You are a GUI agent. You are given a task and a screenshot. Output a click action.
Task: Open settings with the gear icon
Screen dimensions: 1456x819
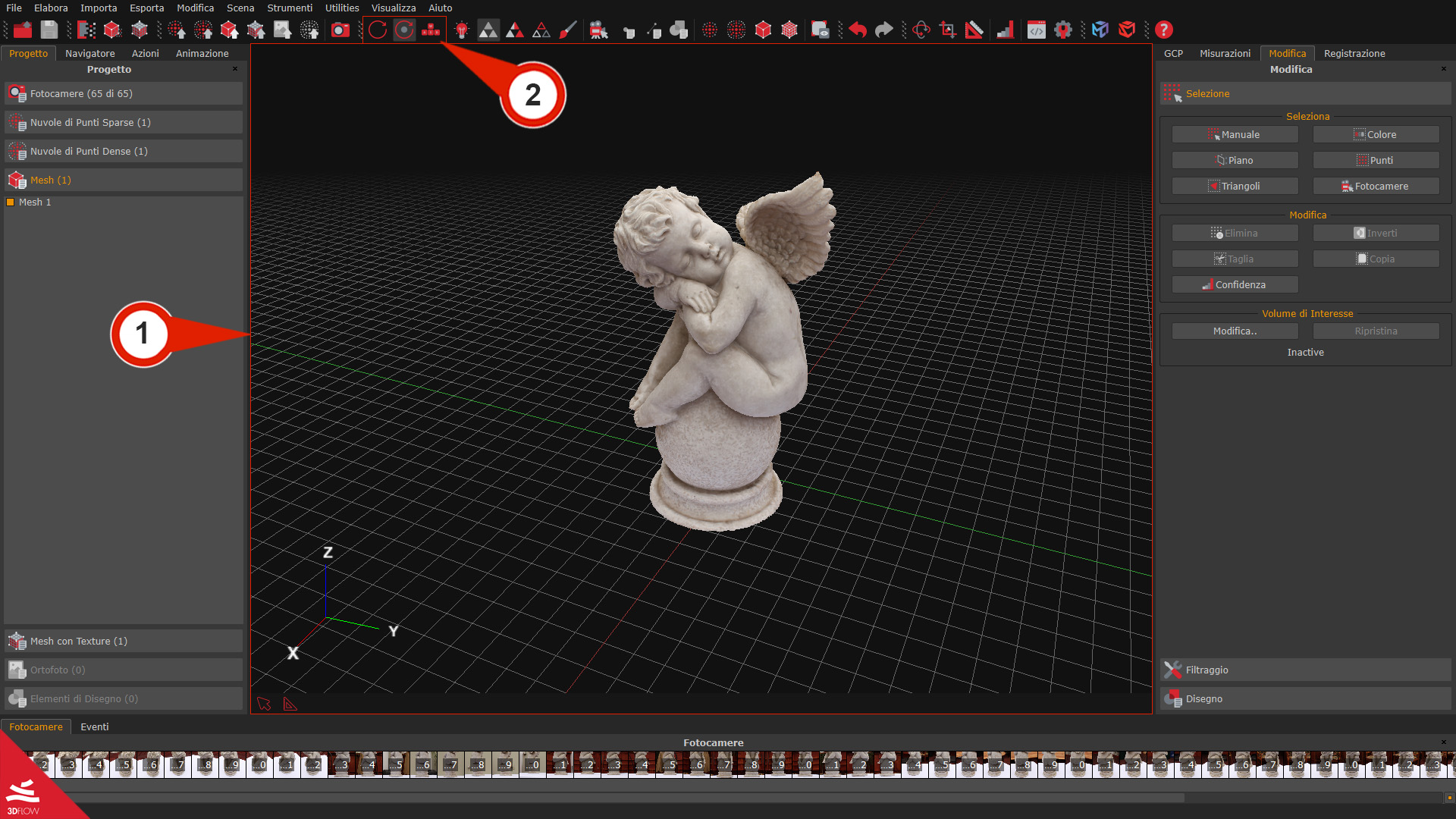1062,30
